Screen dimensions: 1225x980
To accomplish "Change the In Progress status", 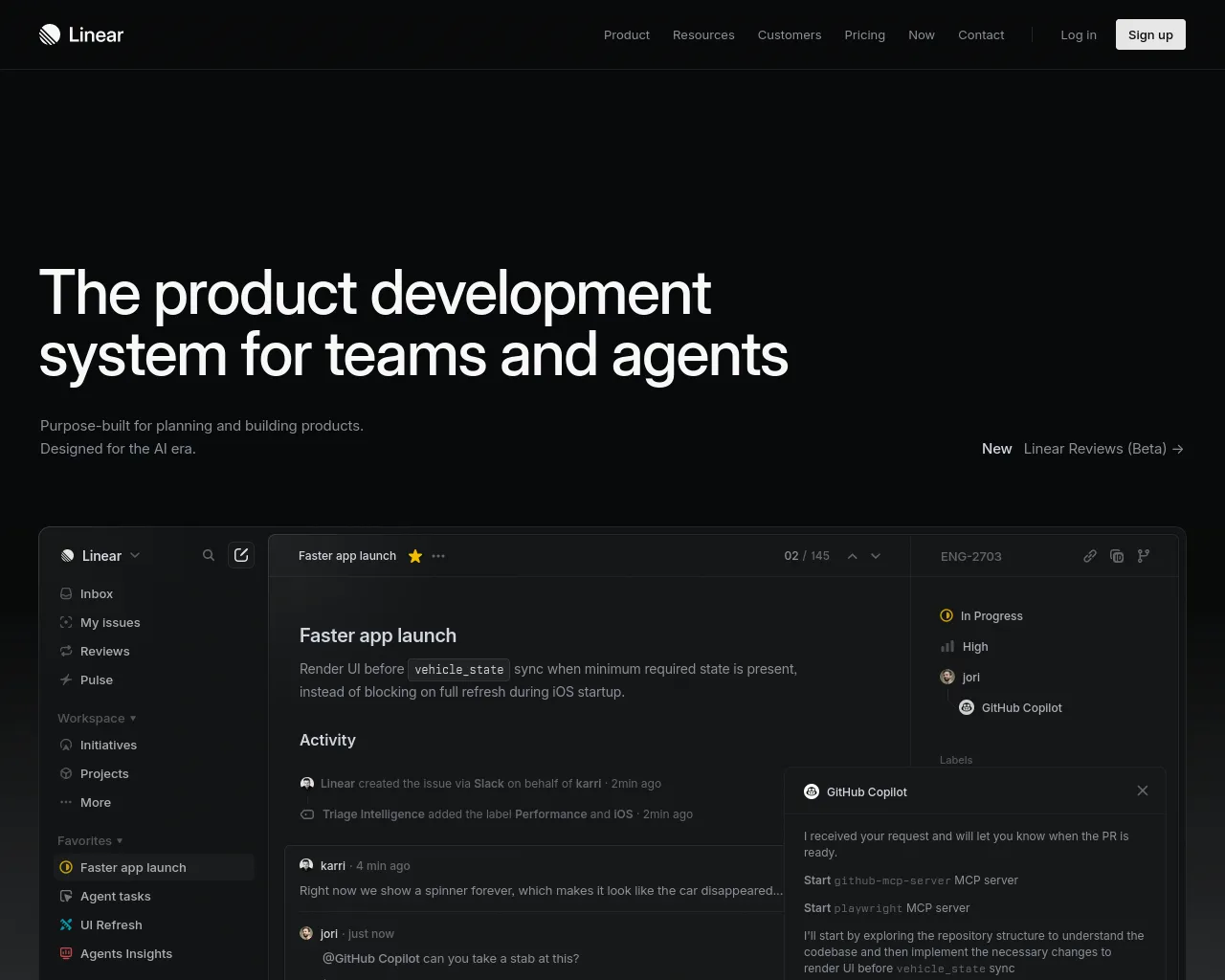I will click(x=991, y=616).
